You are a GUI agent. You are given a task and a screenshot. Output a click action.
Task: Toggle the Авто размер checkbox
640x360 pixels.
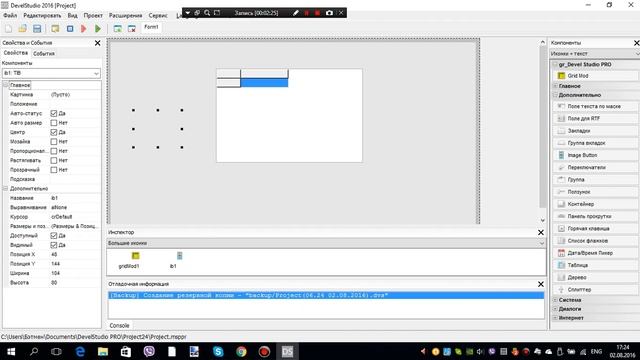coord(53,123)
